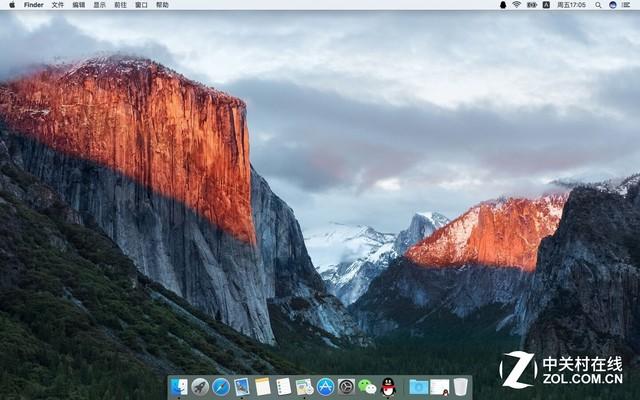The width and height of the screenshot is (640, 400).
Task: Open Finder from the Dock
Action: pos(179,387)
